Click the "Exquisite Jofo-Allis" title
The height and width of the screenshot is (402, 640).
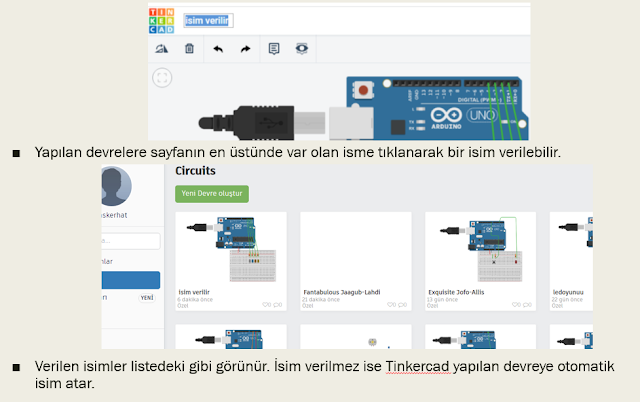pos(456,292)
